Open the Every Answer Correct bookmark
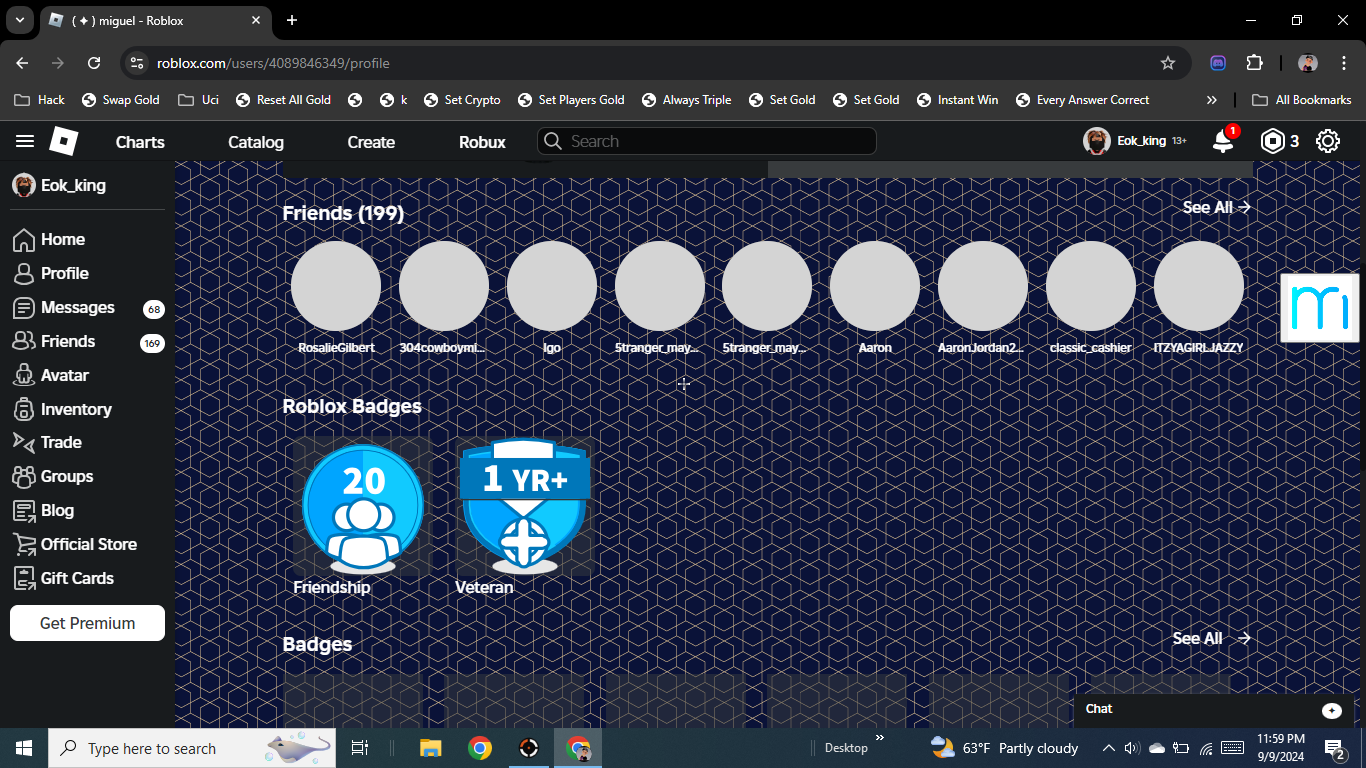 [1082, 100]
